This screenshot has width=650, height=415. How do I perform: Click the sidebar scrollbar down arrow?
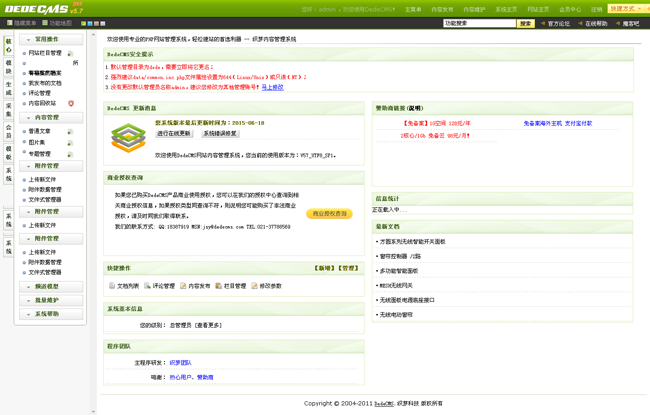click(93, 412)
